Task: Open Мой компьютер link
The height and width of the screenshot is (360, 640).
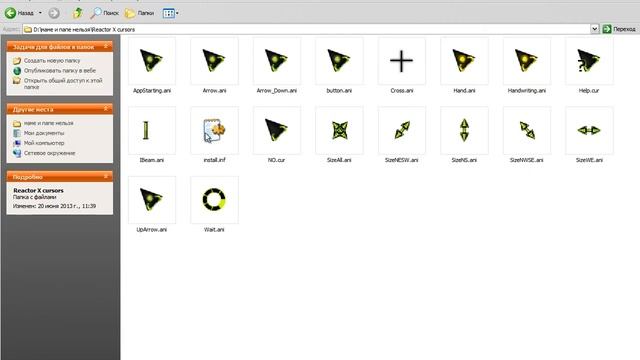Action: 44,143
